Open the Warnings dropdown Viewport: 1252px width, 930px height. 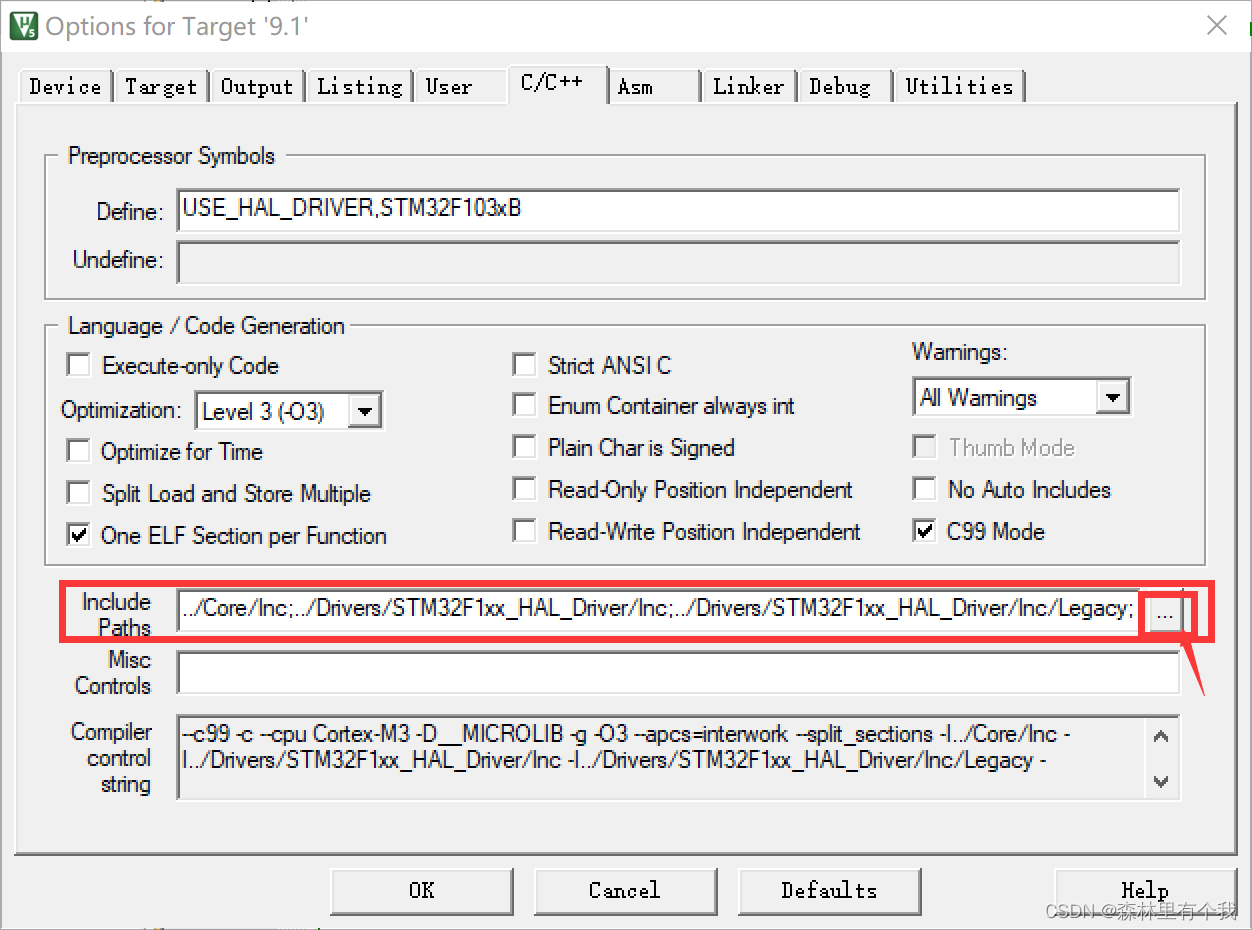click(1112, 397)
